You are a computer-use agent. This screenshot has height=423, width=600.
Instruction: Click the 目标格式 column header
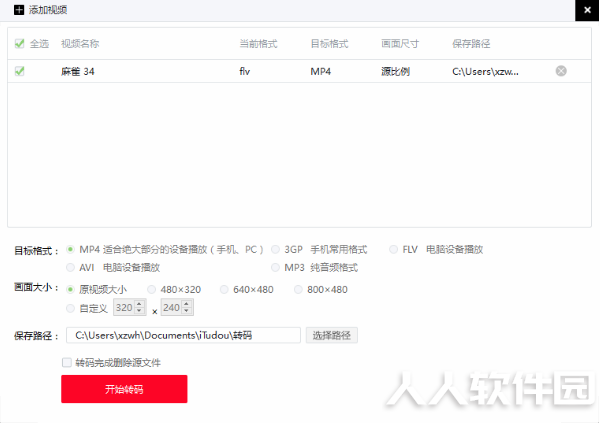point(329,44)
